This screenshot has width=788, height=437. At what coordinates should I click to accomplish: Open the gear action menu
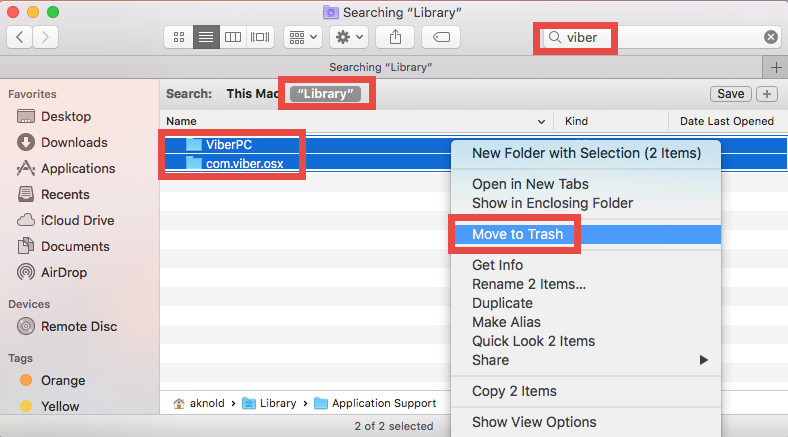click(349, 37)
